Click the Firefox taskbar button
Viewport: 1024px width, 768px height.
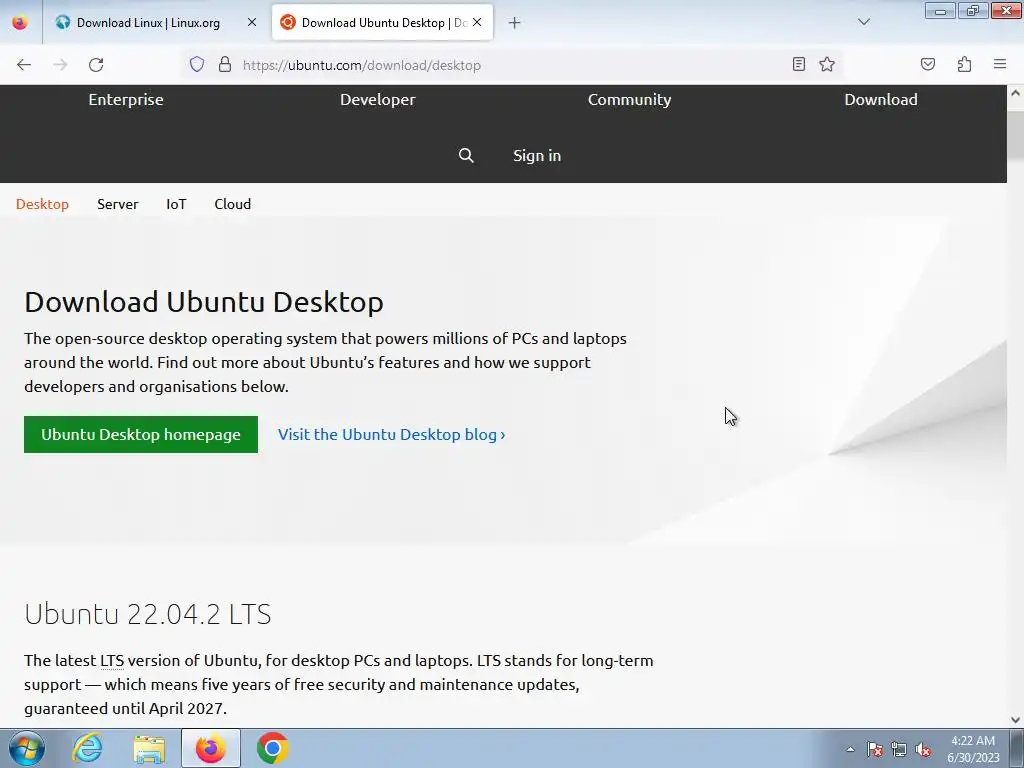pos(210,748)
